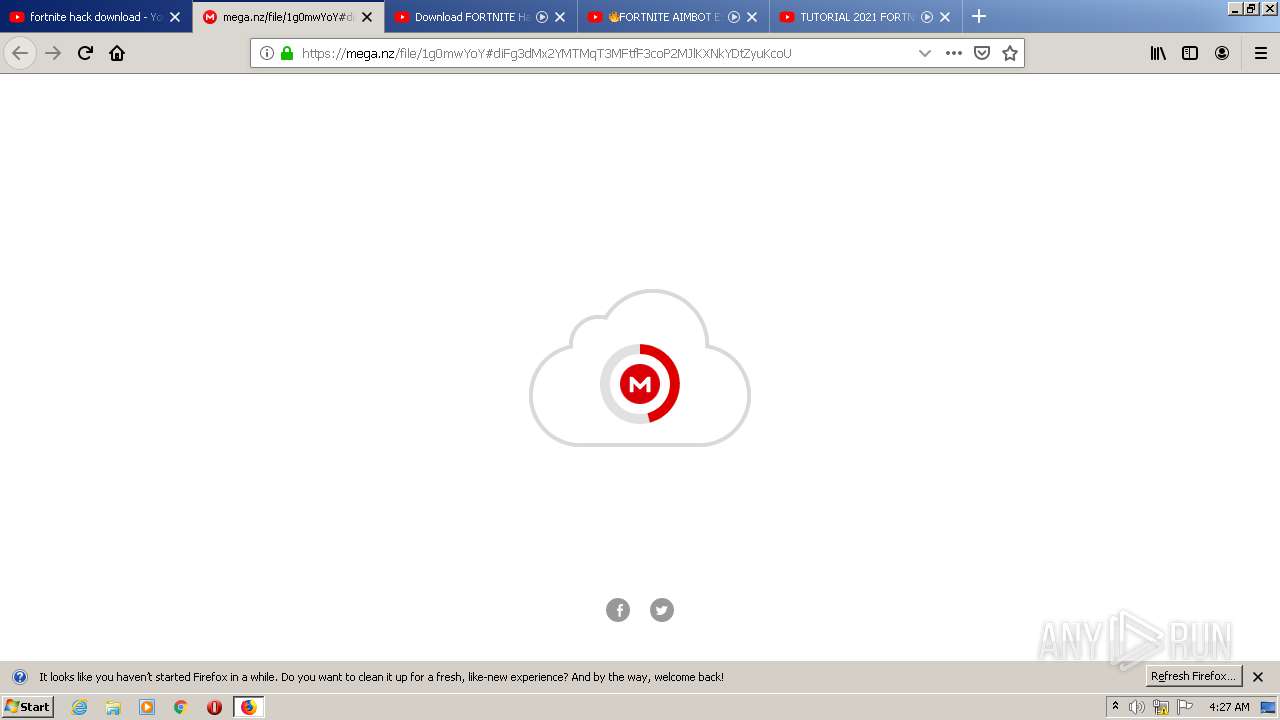Click the green padlock security icon
Image resolution: width=1280 pixels, height=720 pixels.
(x=287, y=53)
